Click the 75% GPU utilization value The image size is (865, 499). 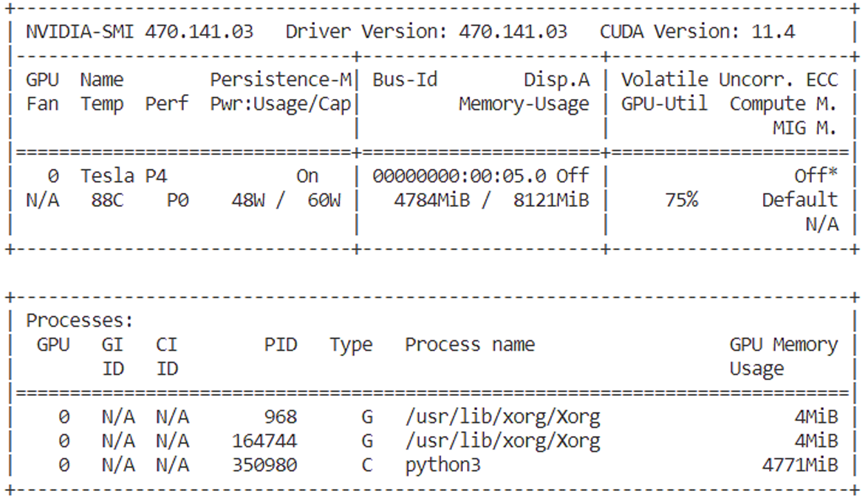coord(680,199)
